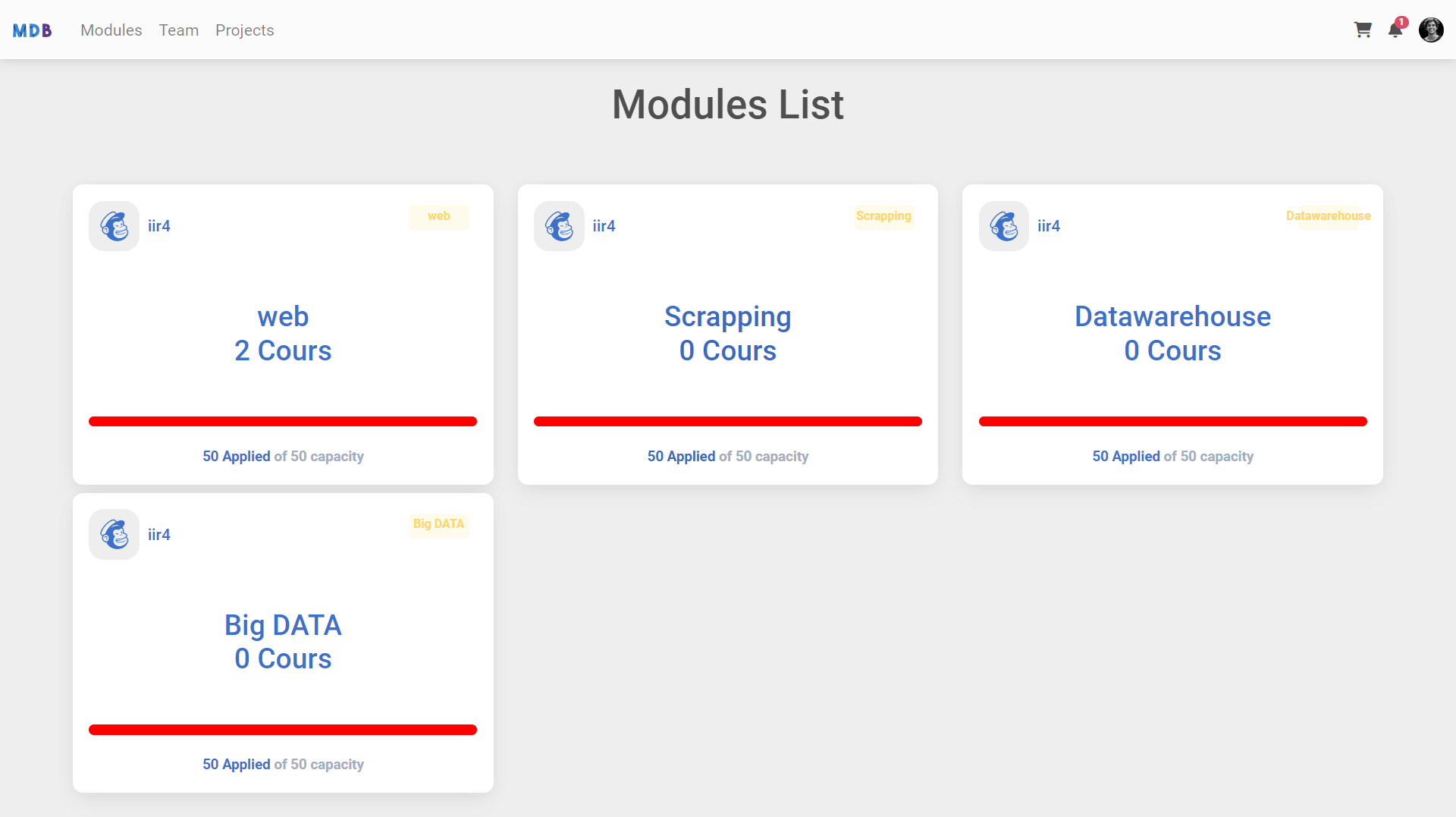Click the web badge on the first card
This screenshot has height=817, width=1456.
coord(438,216)
